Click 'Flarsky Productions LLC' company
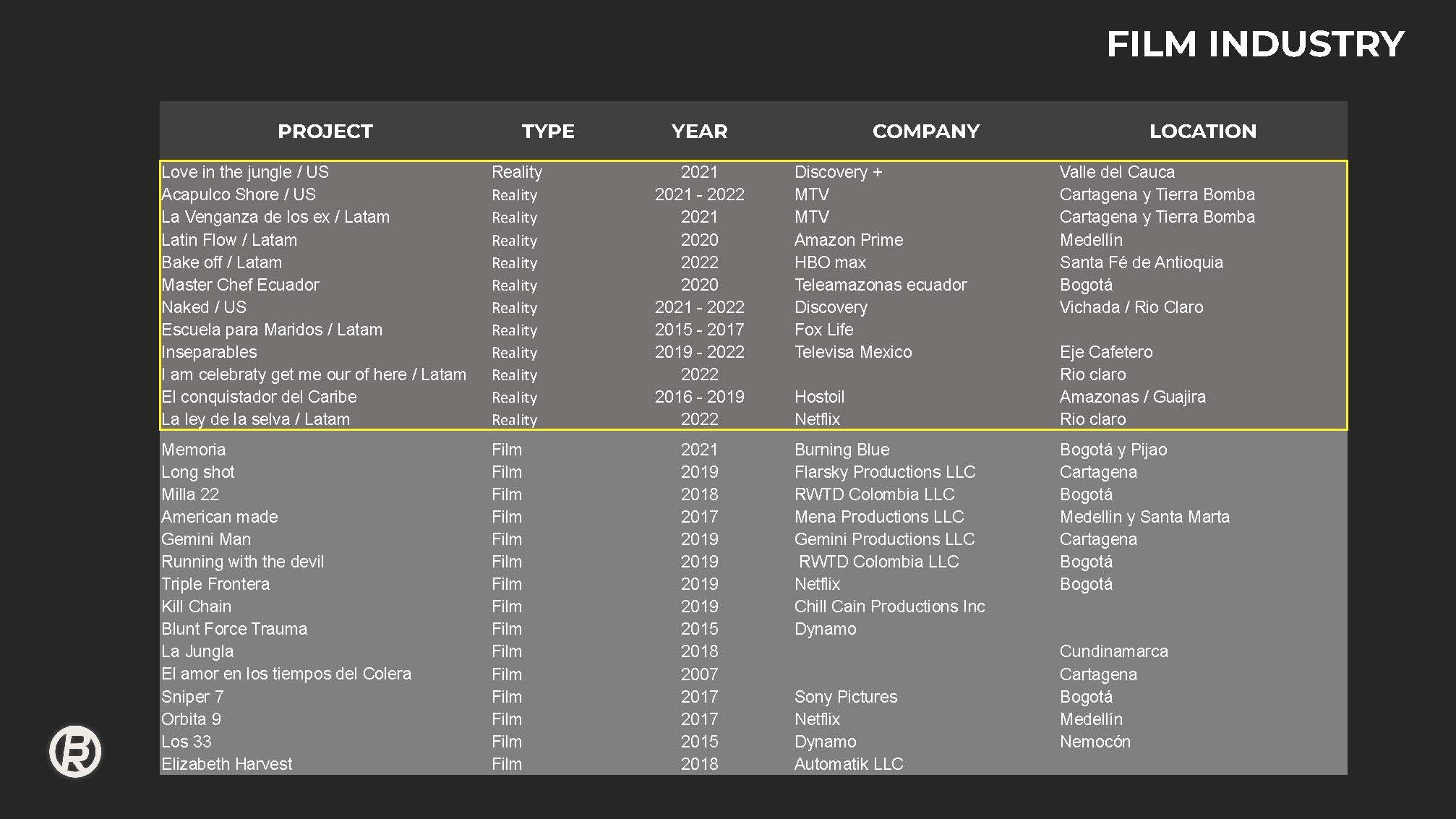 pos(885,472)
